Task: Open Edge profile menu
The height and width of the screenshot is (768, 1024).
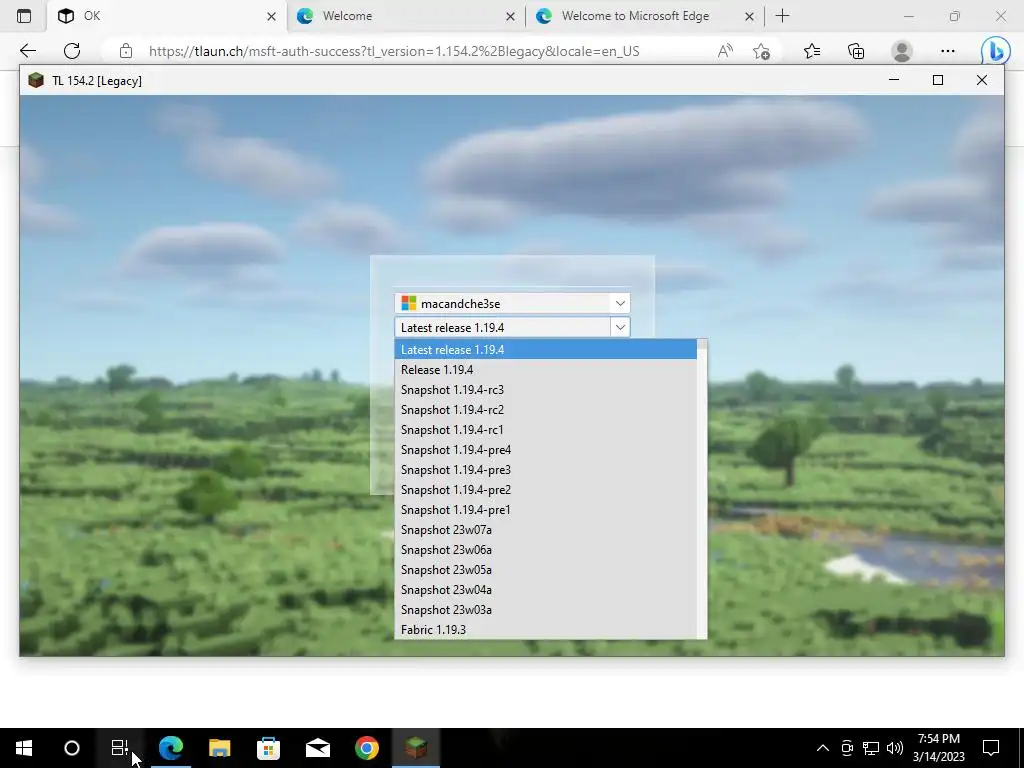Action: pyautogui.click(x=902, y=51)
